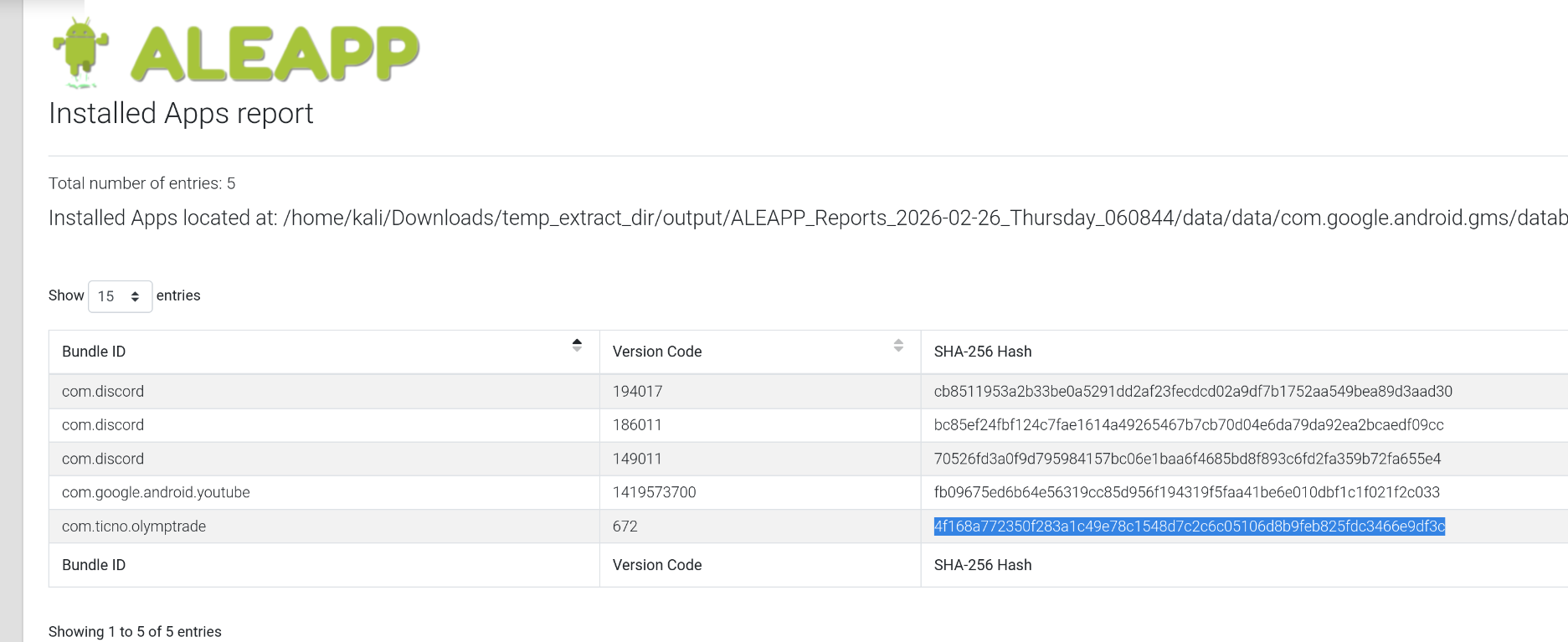The height and width of the screenshot is (642, 1568).
Task: Click the footer Version Code label
Action: [x=657, y=565]
